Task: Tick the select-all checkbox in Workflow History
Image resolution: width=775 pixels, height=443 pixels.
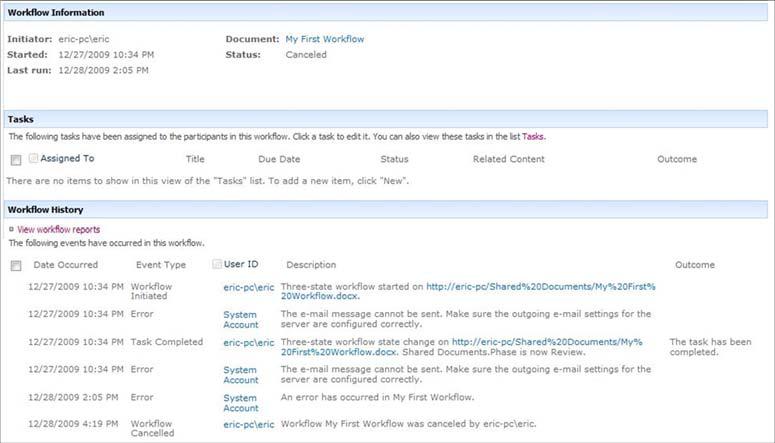Action: tap(16, 266)
